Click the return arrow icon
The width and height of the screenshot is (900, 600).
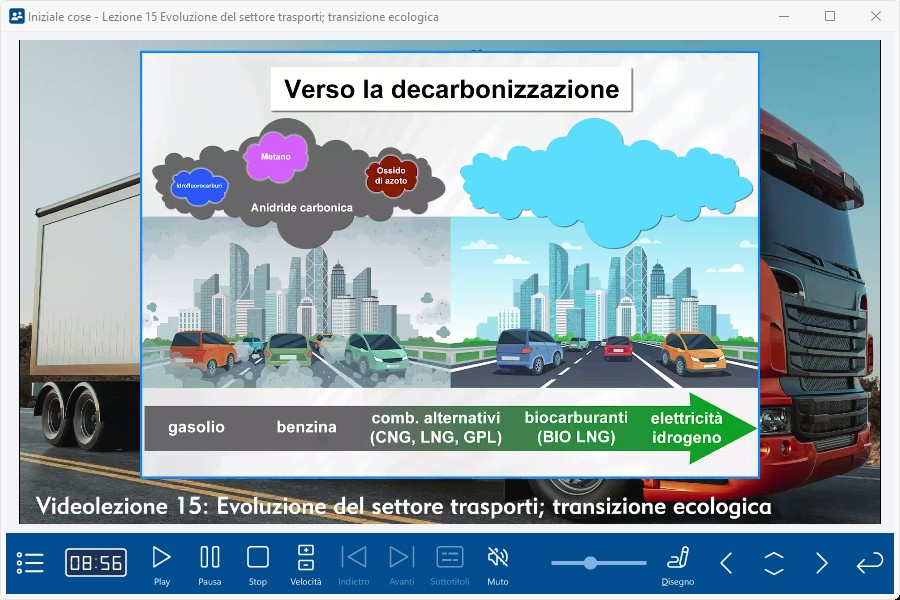pyautogui.click(x=870, y=563)
